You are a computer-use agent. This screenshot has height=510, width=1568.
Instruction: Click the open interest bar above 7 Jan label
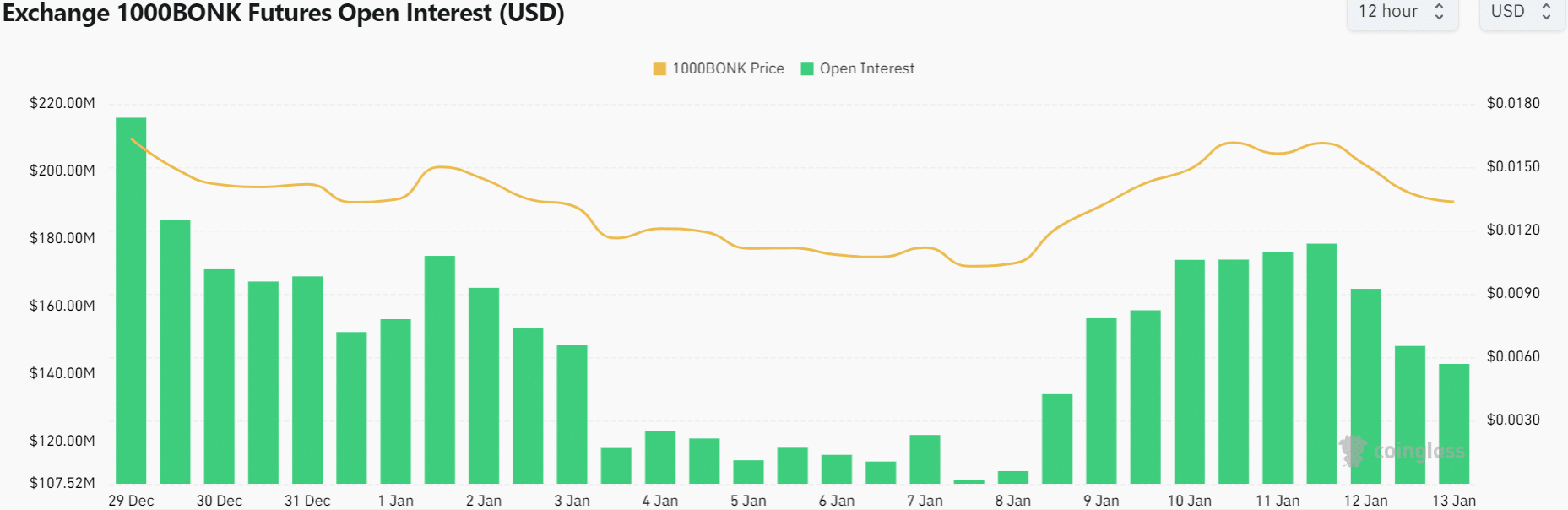click(x=925, y=459)
